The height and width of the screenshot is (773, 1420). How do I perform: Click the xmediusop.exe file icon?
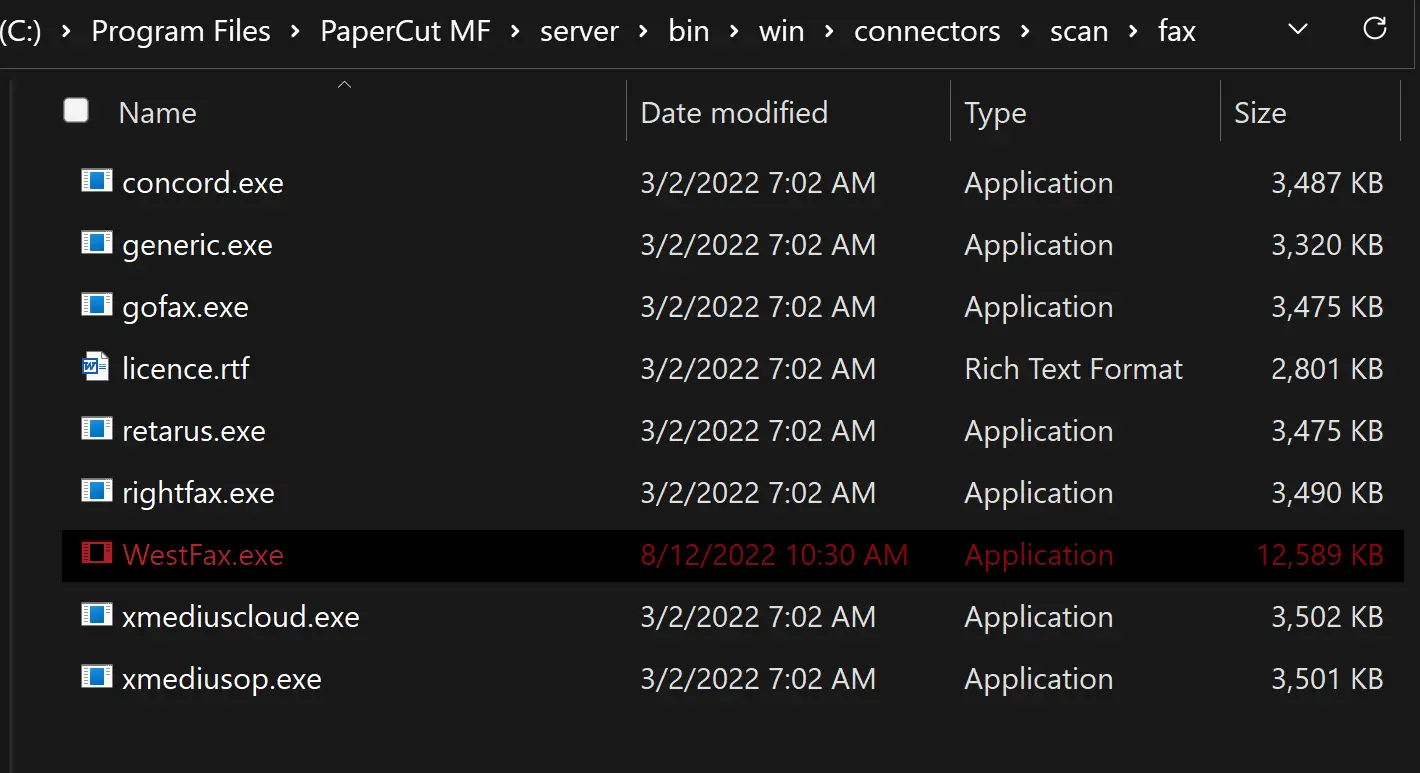[x=96, y=678]
